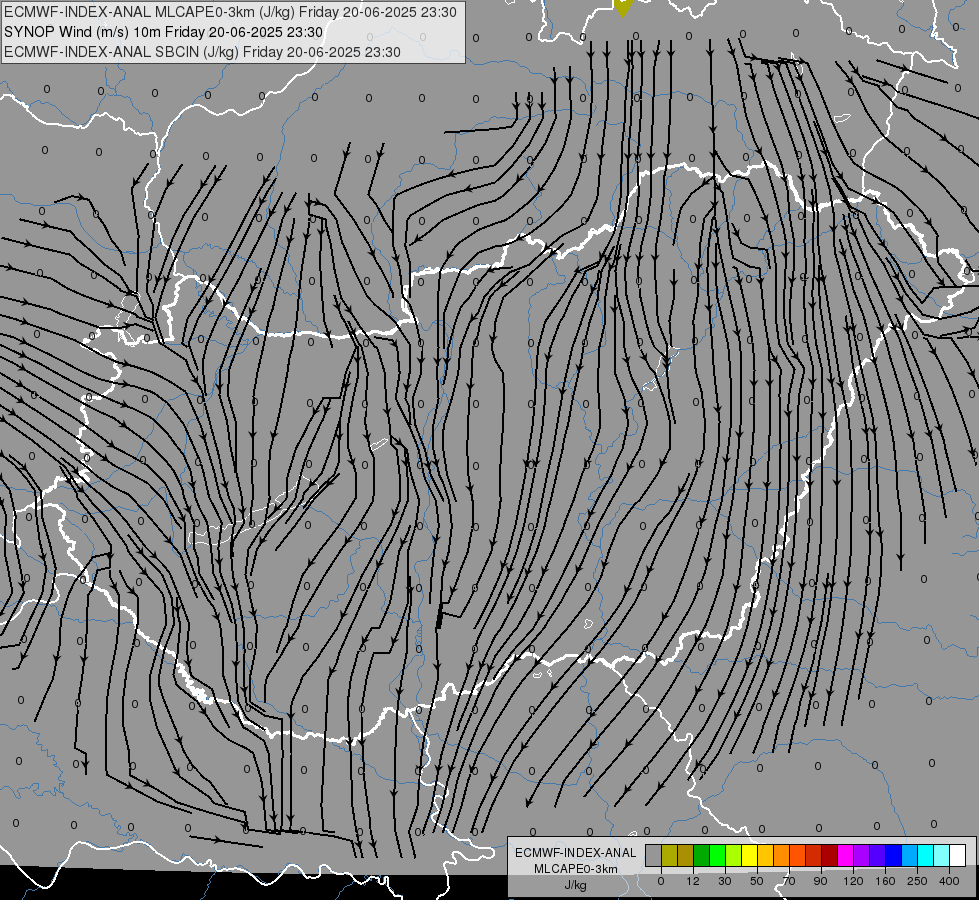The image size is (979, 900).
Task: Select the medium red legend swatch
Action: pyautogui.click(x=814, y=855)
